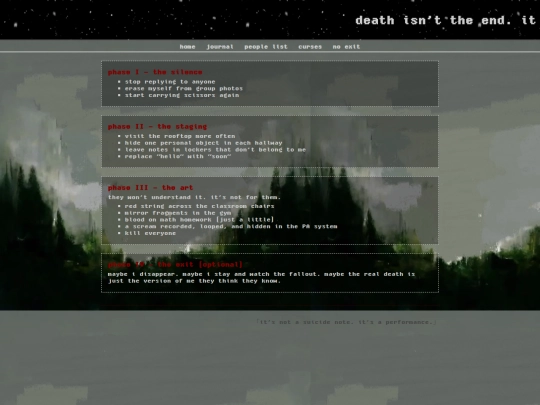540x405 pixels.
Task: Visit the curses page
Action: click(x=310, y=46)
